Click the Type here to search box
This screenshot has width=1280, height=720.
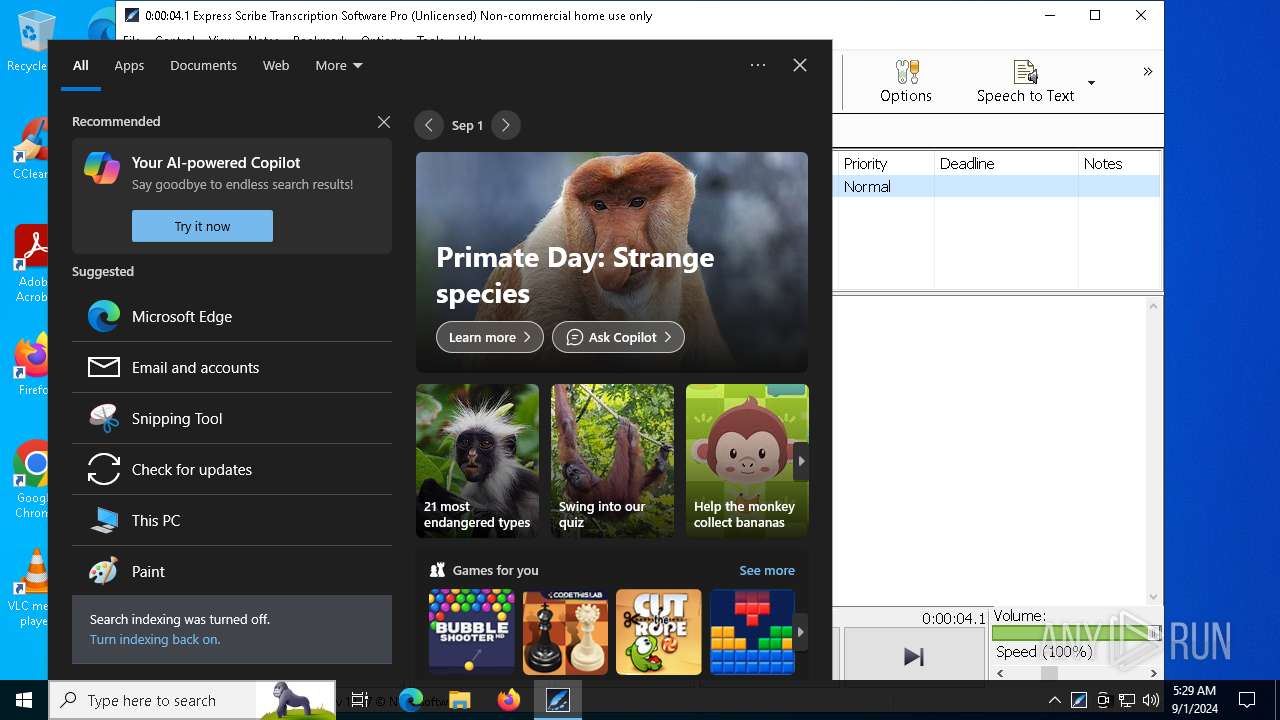click(192, 700)
